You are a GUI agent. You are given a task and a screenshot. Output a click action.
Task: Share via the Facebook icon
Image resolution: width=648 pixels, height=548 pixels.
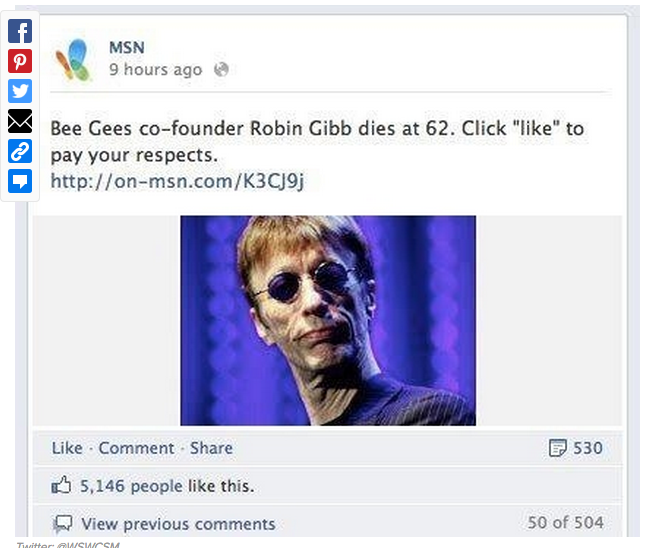click(x=20, y=31)
